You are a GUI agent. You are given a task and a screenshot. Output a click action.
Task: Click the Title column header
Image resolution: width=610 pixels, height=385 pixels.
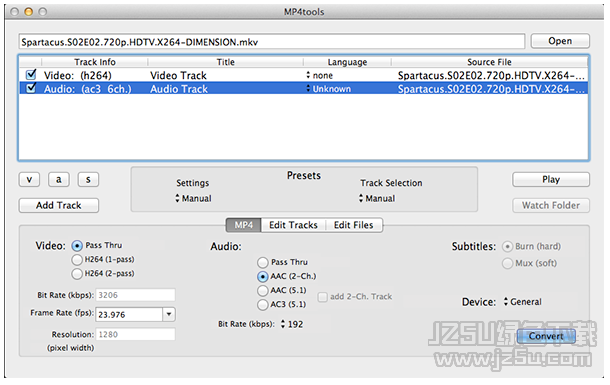pyautogui.click(x=225, y=62)
